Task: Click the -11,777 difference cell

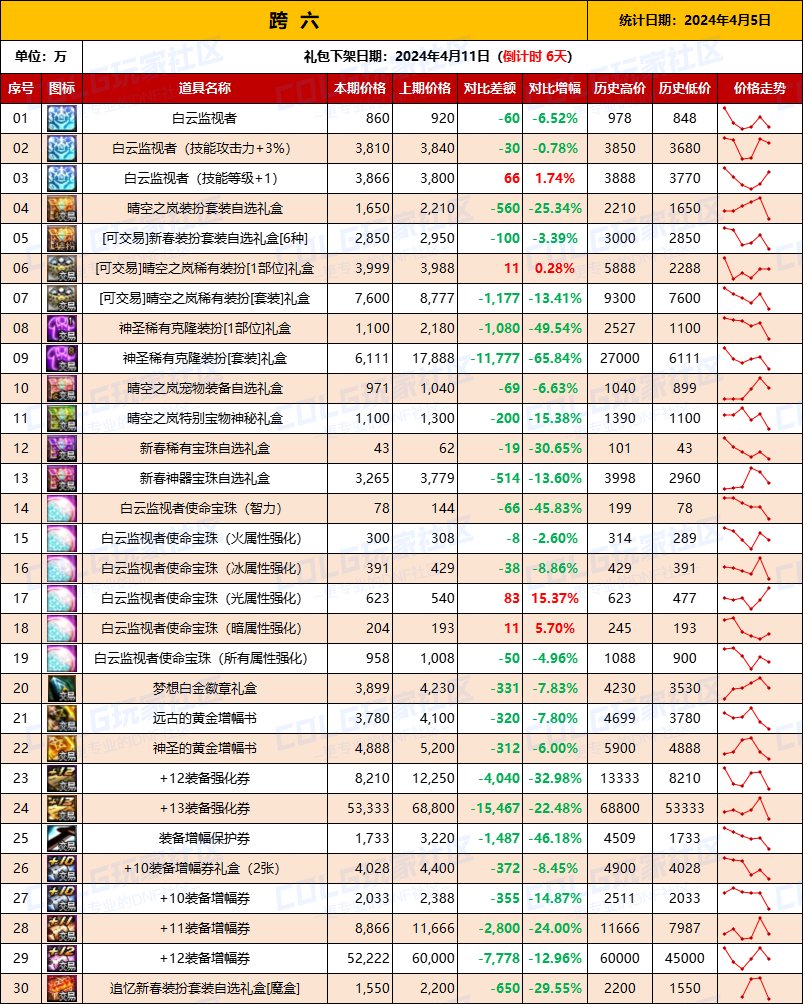Action: tap(490, 359)
